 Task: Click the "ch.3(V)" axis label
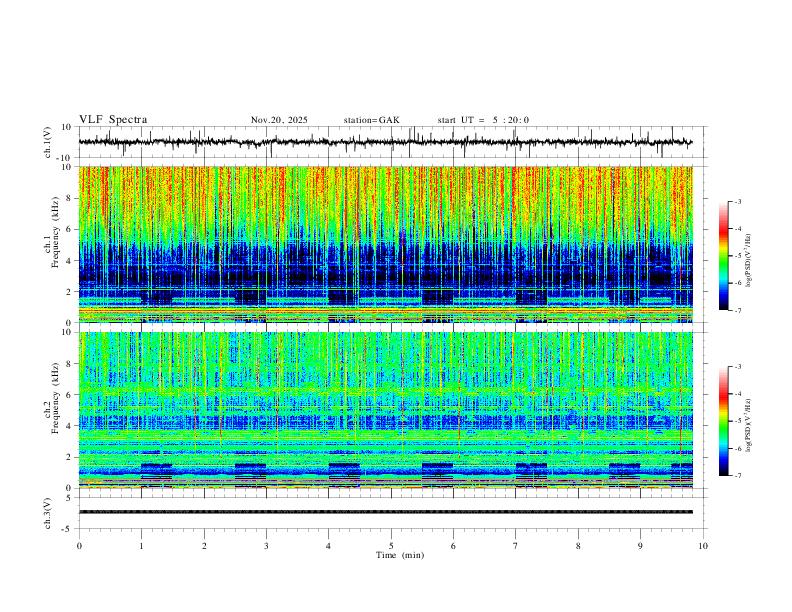click(48, 514)
